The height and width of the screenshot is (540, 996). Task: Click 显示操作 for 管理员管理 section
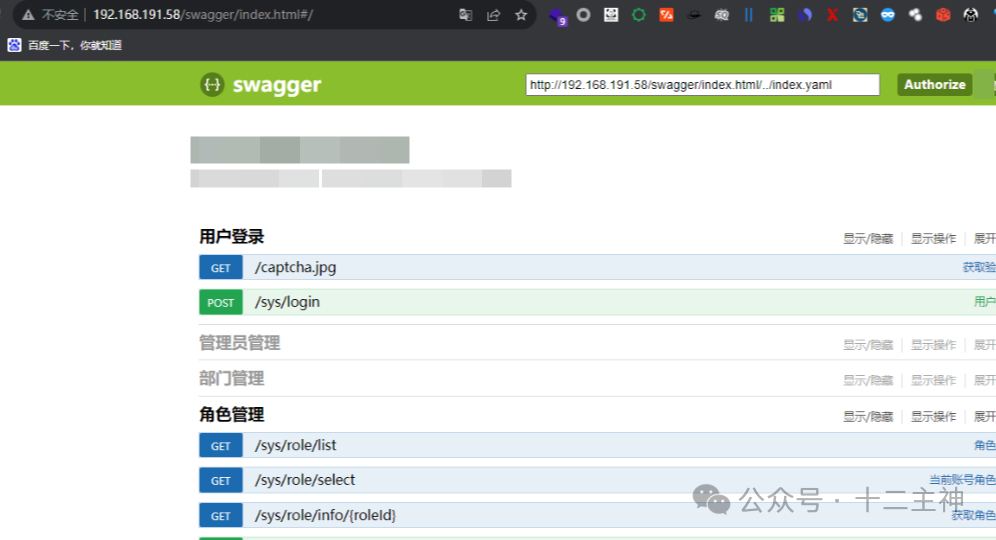coord(933,345)
